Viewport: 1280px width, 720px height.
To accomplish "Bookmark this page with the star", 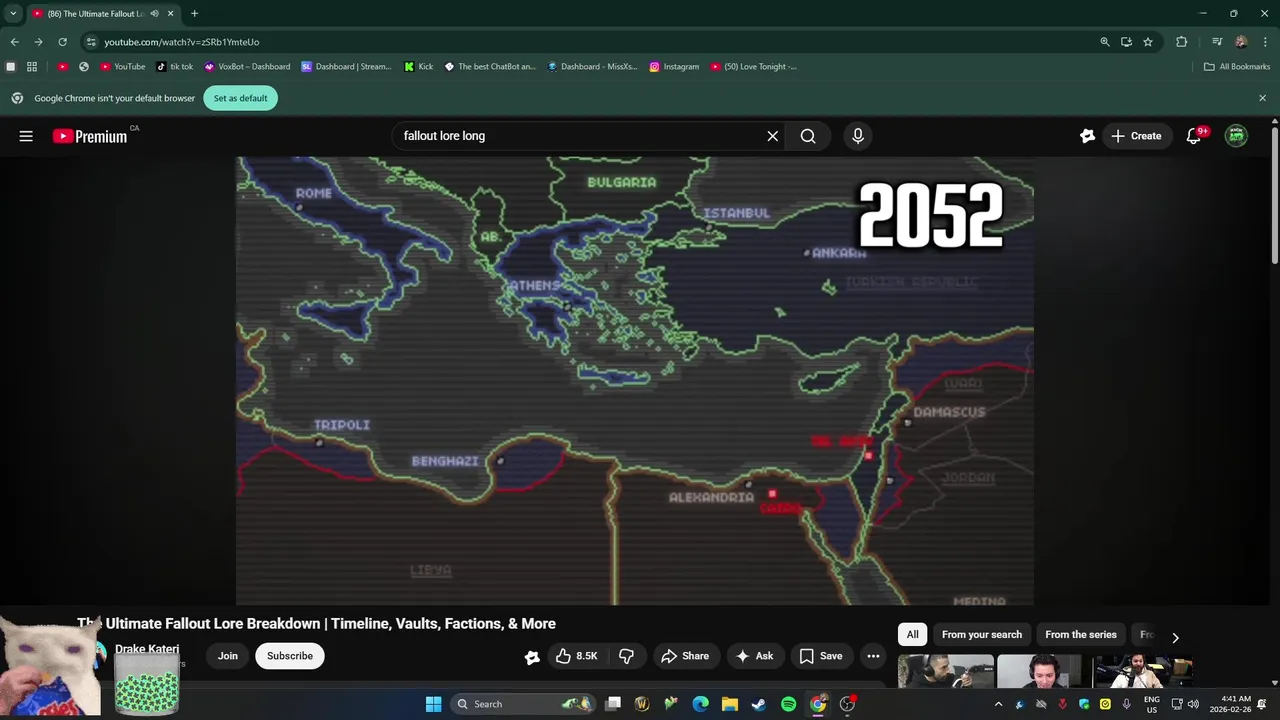I will [x=1148, y=42].
